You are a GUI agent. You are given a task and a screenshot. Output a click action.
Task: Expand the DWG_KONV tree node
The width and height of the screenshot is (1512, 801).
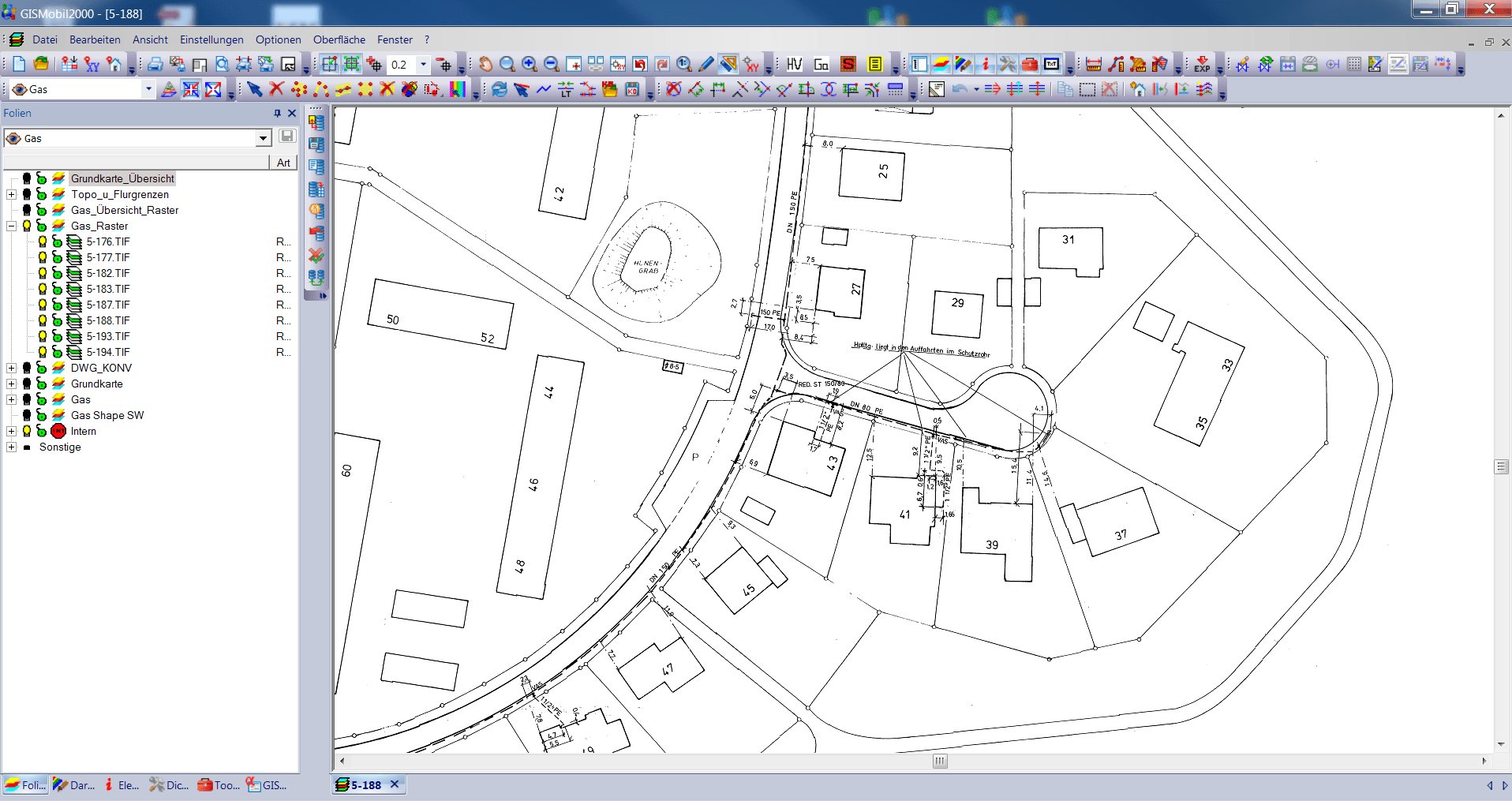[x=12, y=368]
